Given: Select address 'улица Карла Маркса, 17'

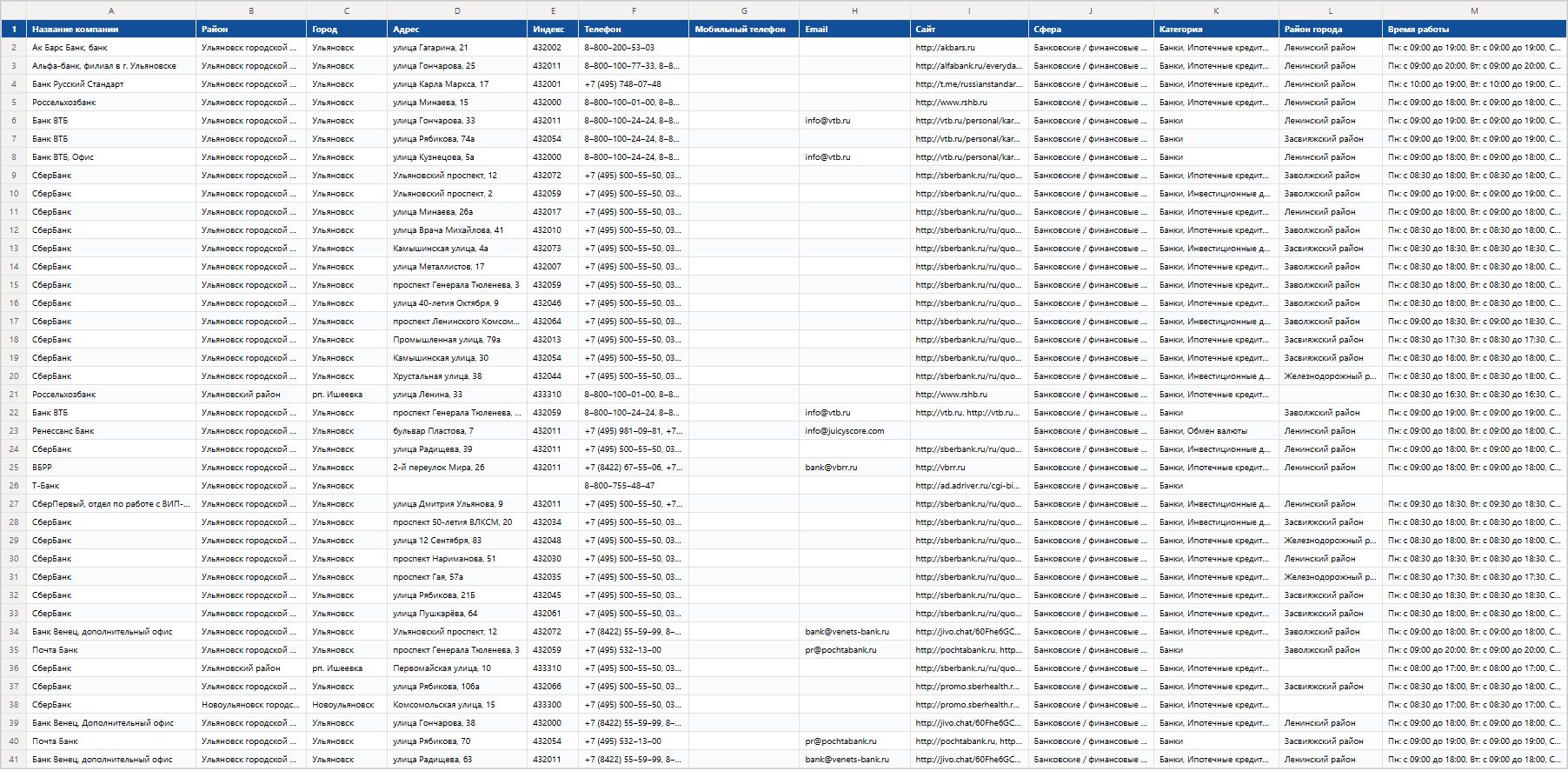Looking at the screenshot, I should tap(457, 84).
